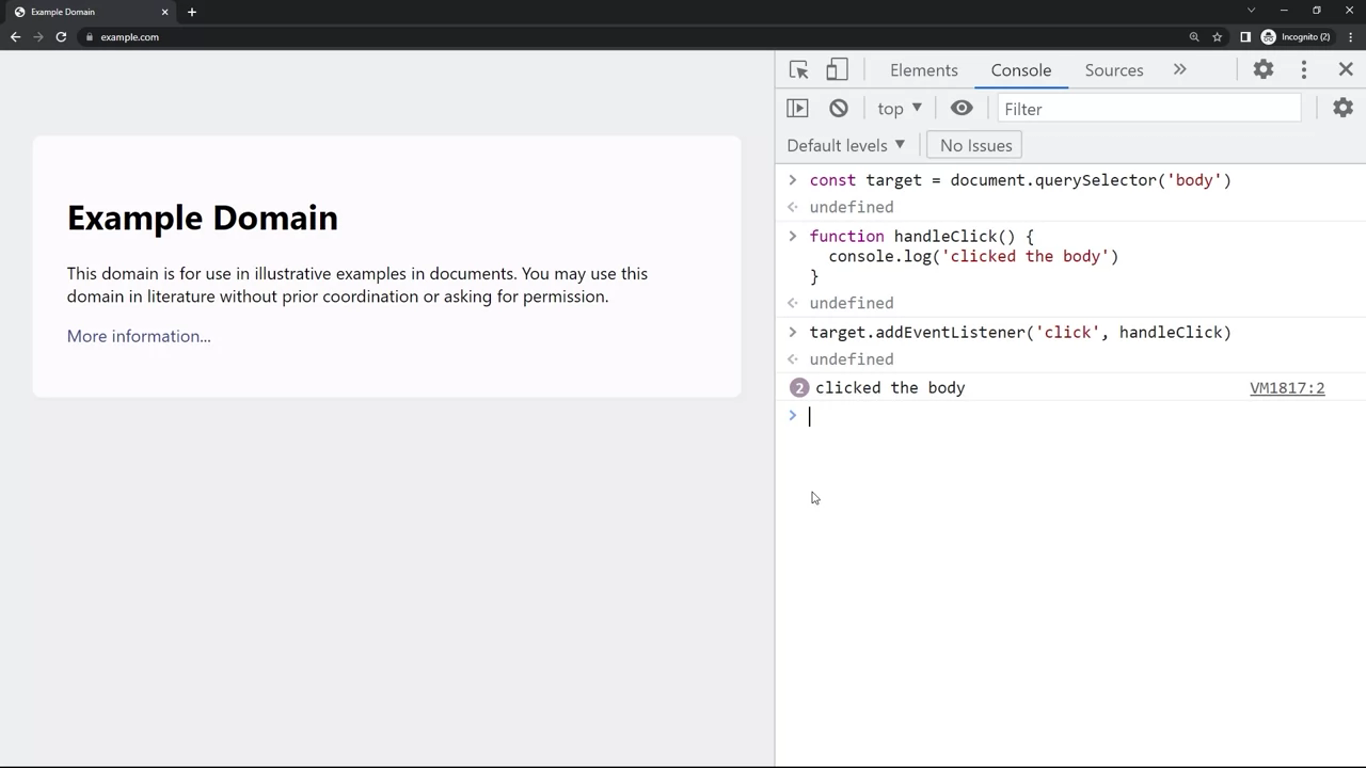Toggle the device toolbar icon

point(837,70)
